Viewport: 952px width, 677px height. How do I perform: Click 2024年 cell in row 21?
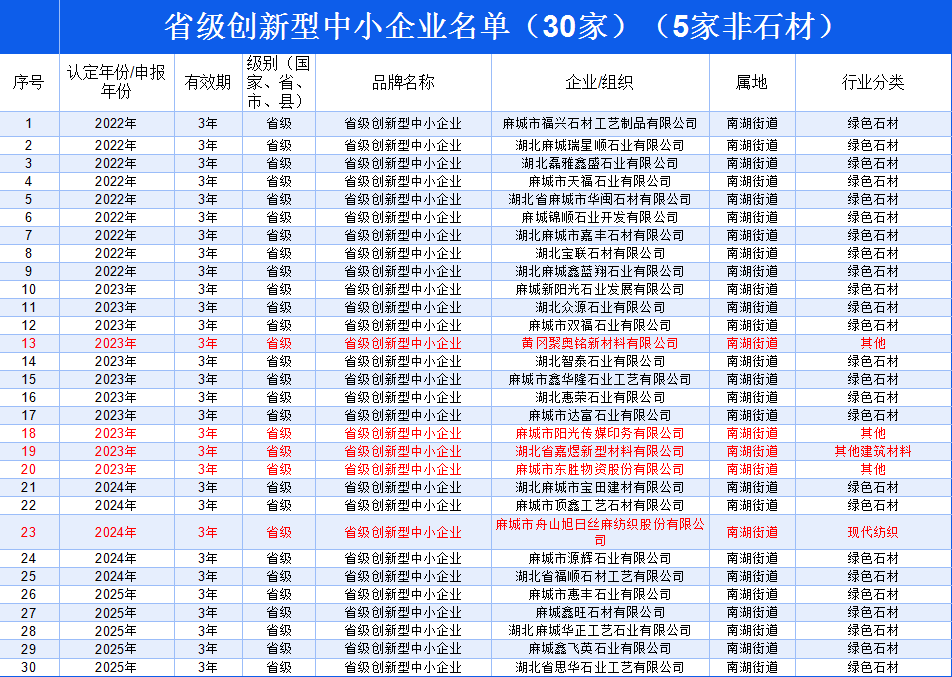coord(117,488)
